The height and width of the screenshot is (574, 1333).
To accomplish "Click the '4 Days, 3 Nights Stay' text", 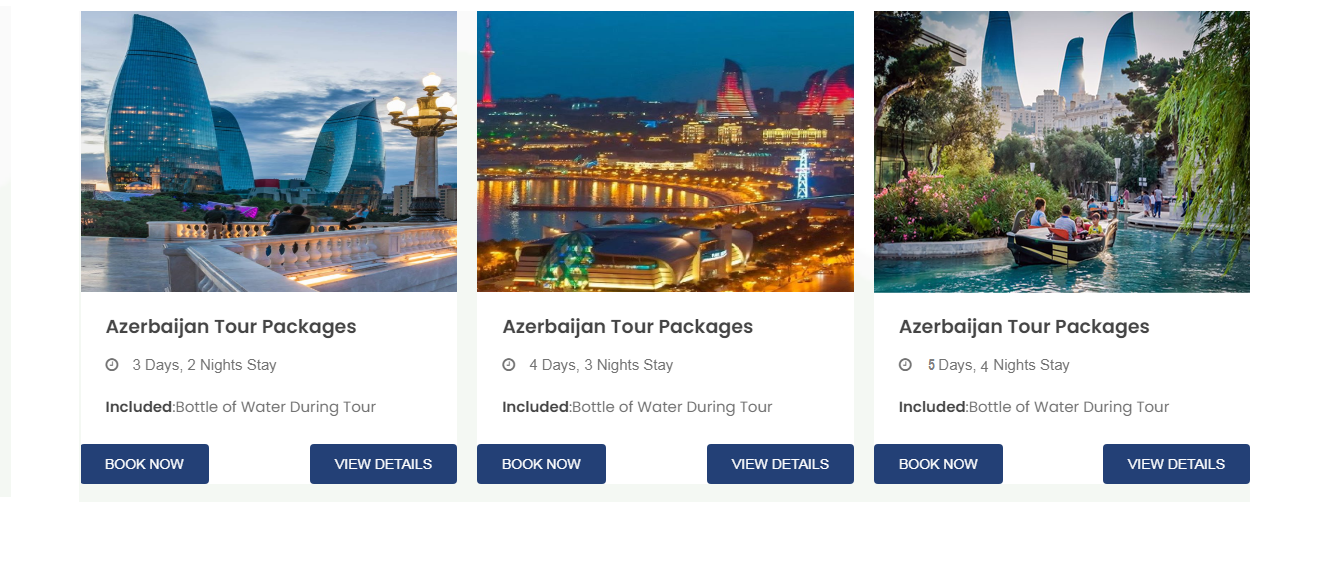I will (x=601, y=365).
